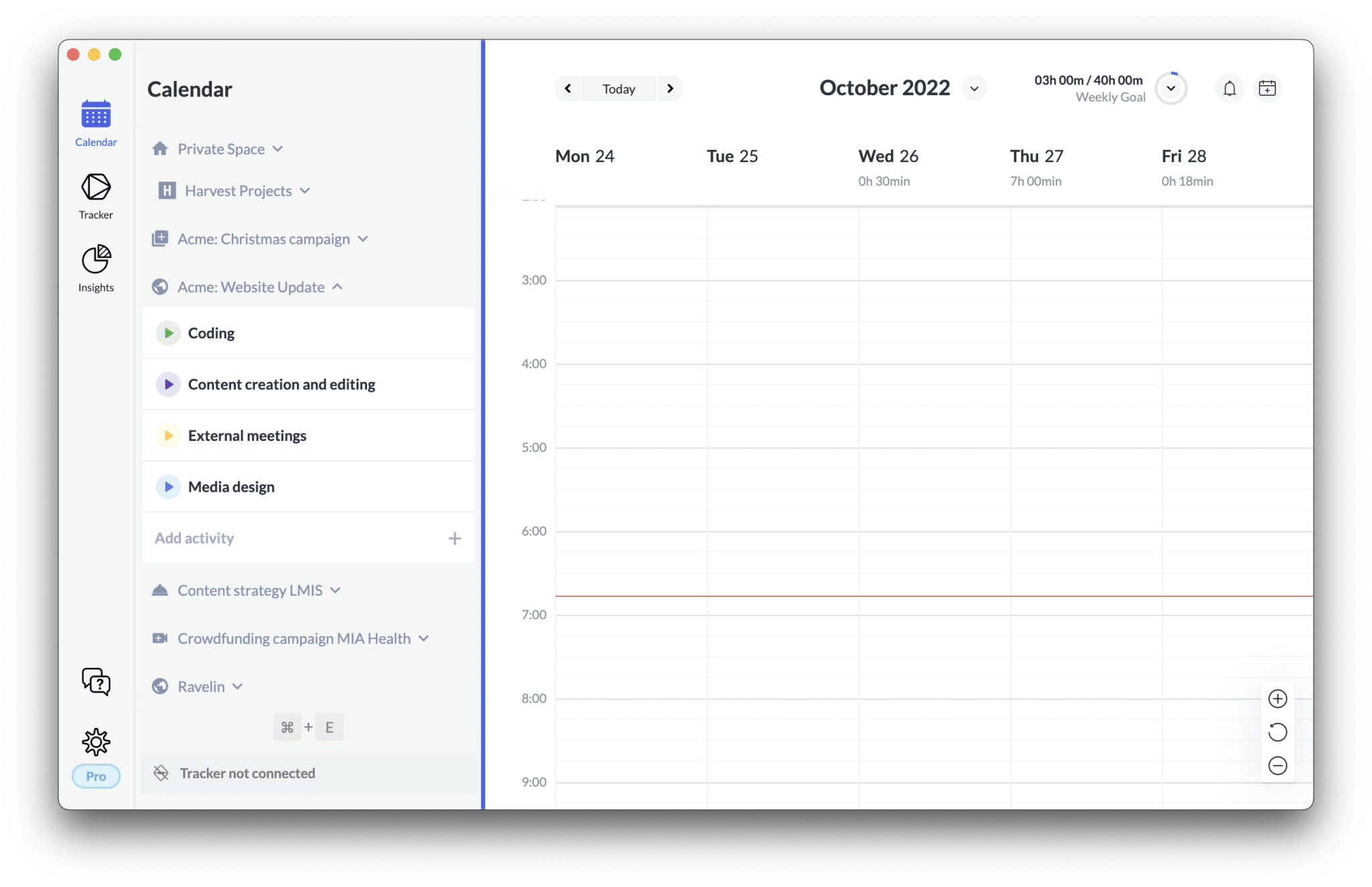The width and height of the screenshot is (1372, 887).
Task: Zoom out calendar with minus circle
Action: [x=1278, y=766]
